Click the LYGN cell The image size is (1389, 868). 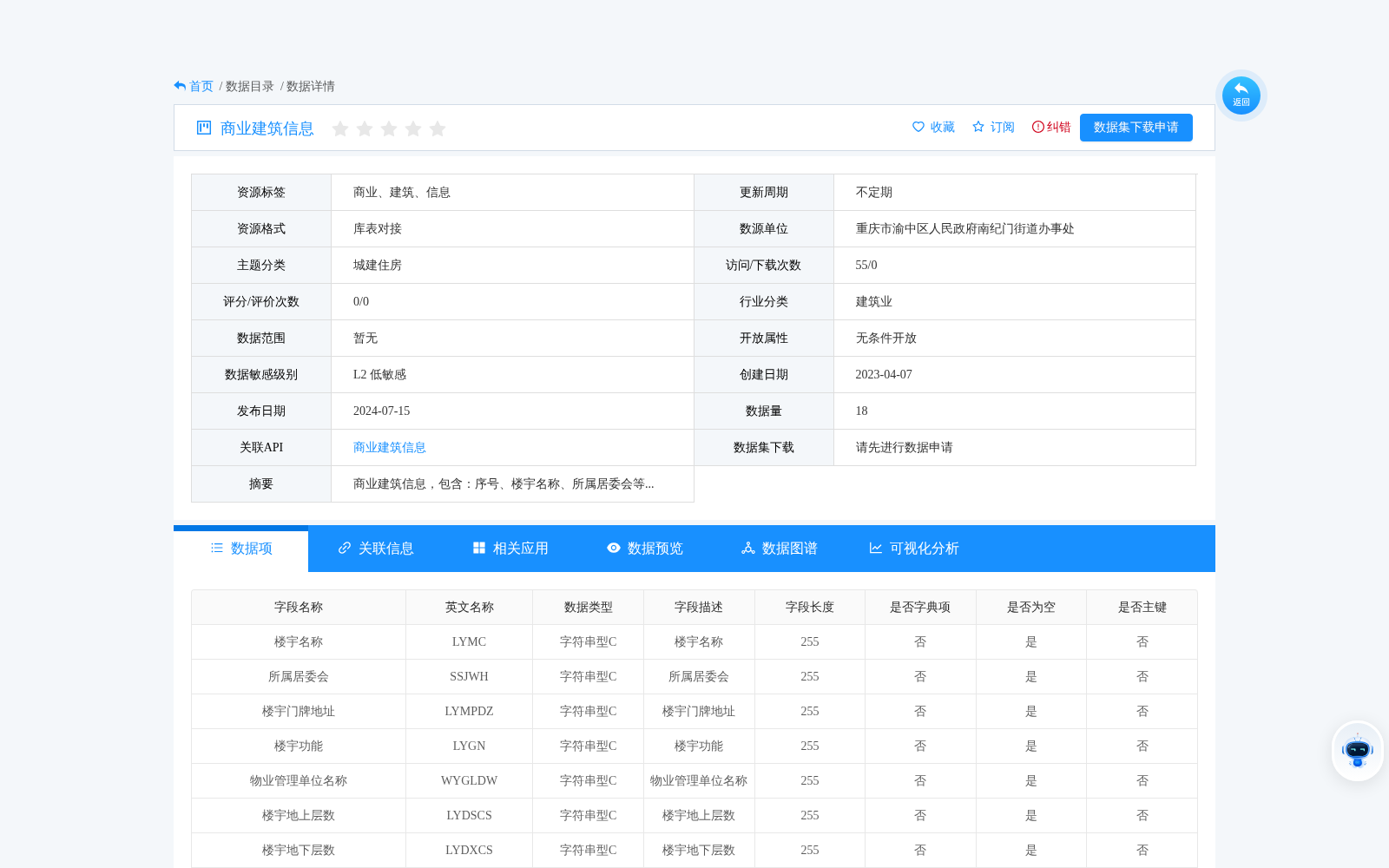click(x=469, y=746)
